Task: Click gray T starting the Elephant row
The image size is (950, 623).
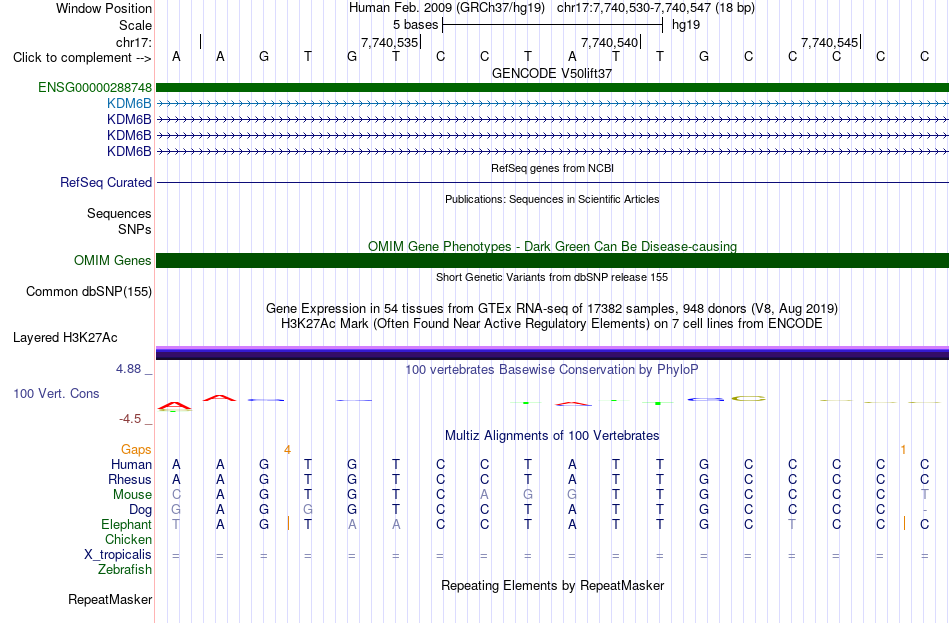Action: pyautogui.click(x=176, y=524)
